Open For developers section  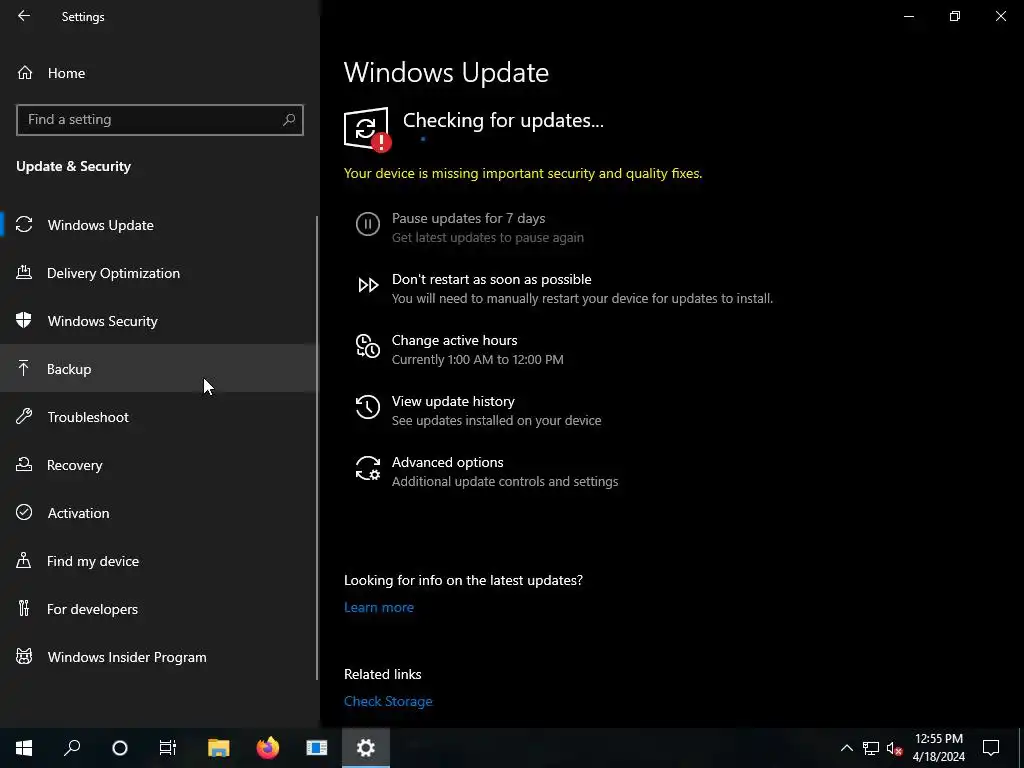(159, 609)
